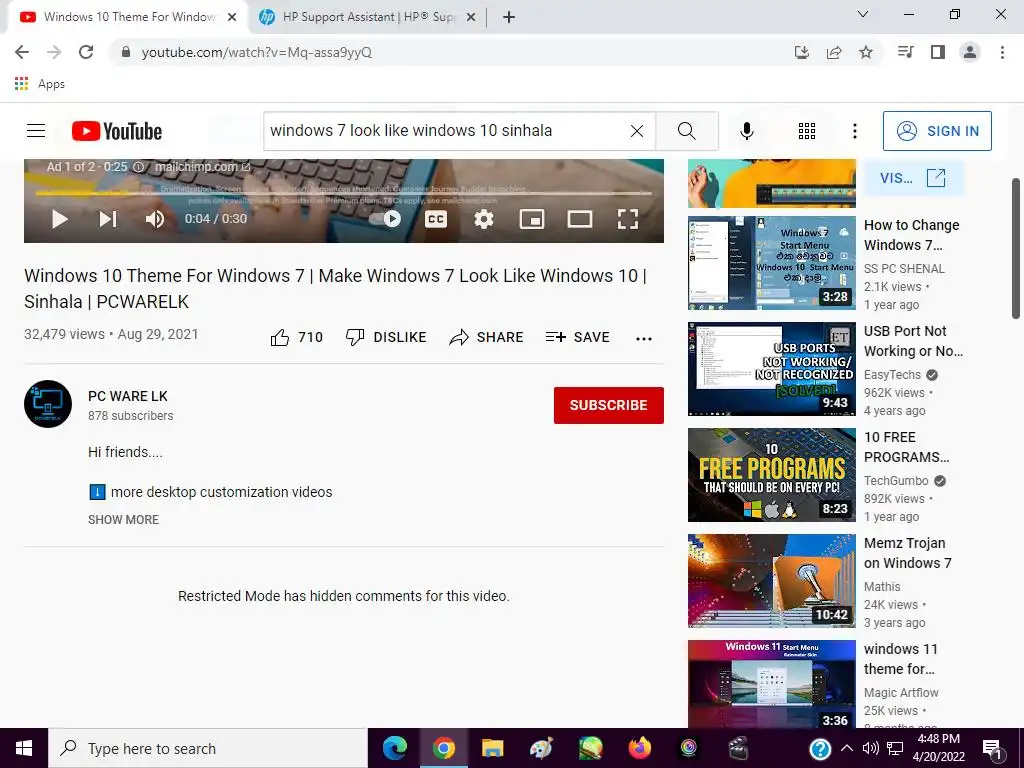1024x768 pixels.
Task: Click the TechGumbo channel name
Action: [x=896, y=481]
